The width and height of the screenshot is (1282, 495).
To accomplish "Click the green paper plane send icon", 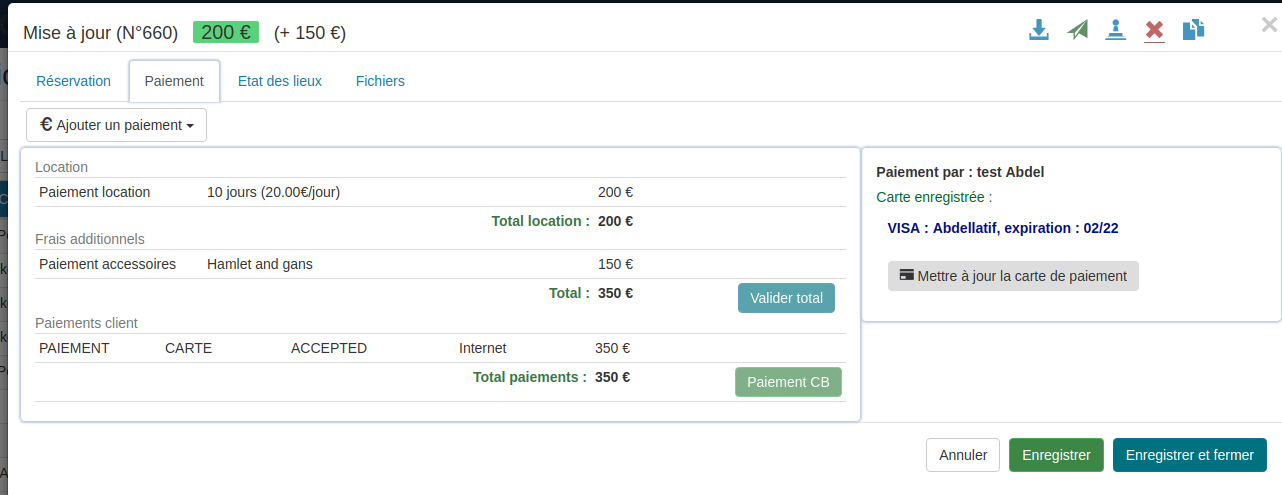I will coord(1077,30).
